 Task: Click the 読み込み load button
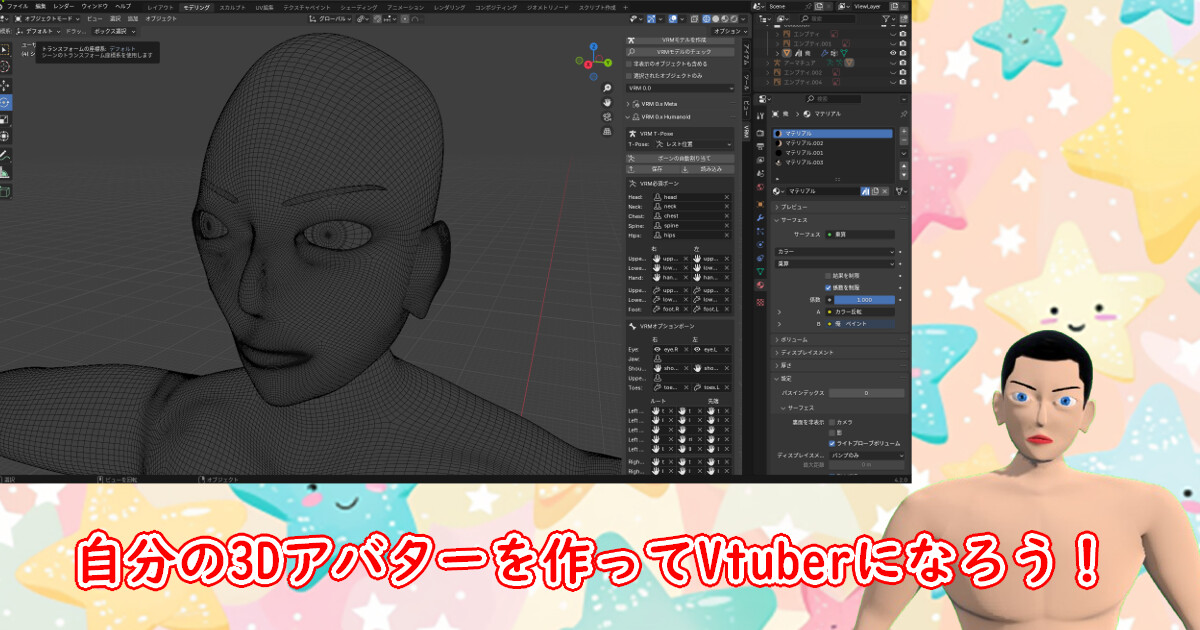[x=708, y=169]
